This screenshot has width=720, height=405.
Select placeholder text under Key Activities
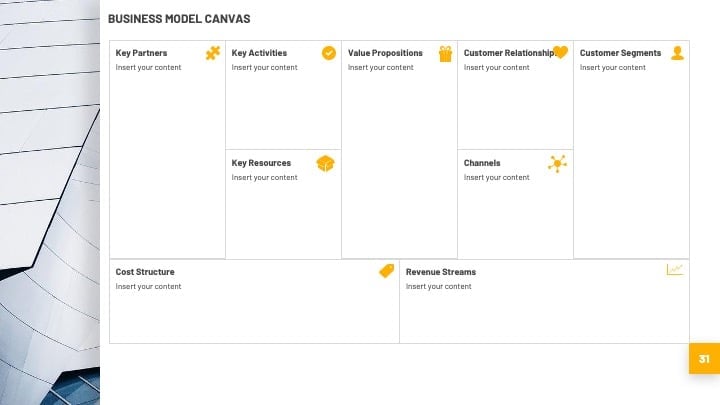click(x=264, y=68)
